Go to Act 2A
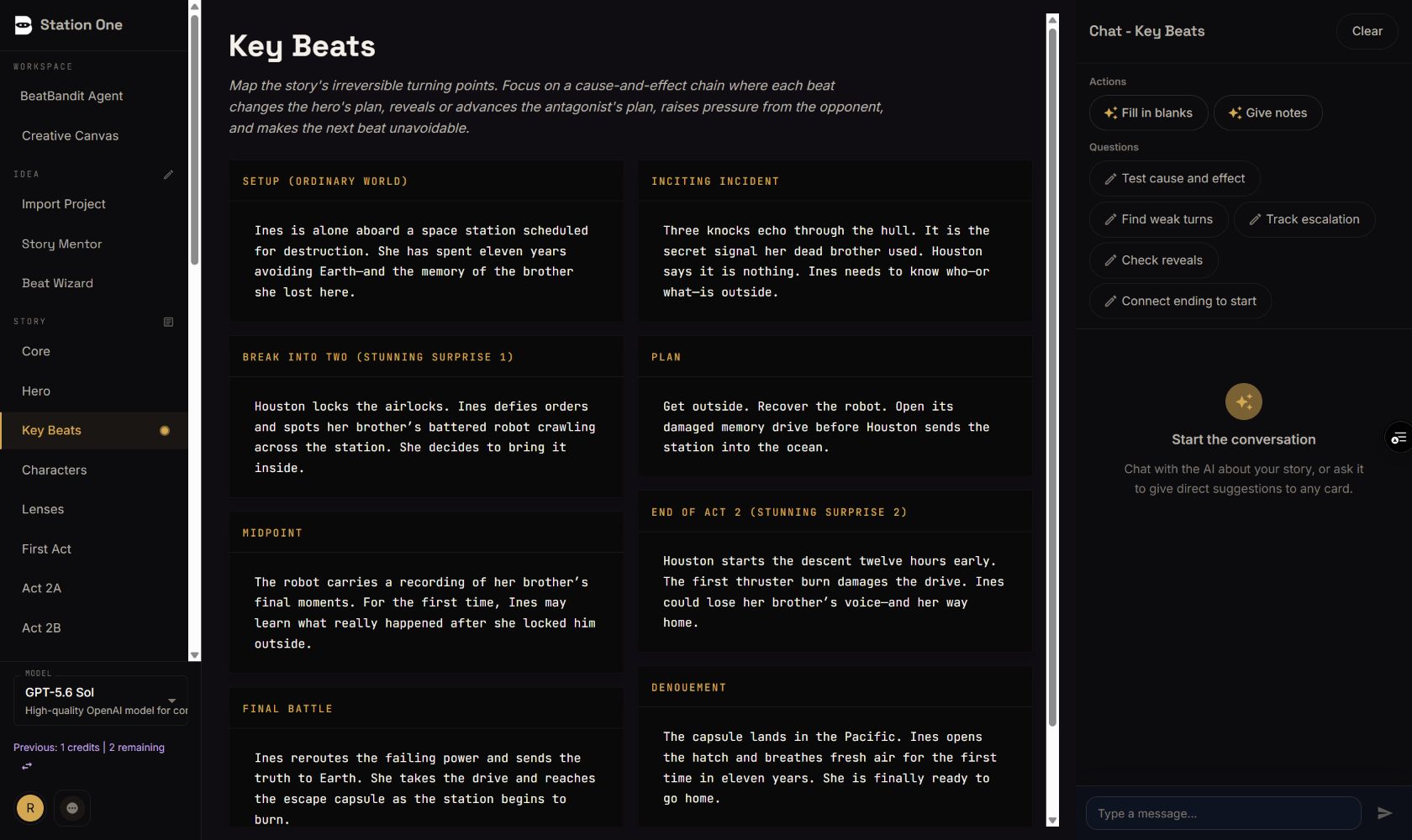The height and width of the screenshot is (840, 1412). click(94, 588)
